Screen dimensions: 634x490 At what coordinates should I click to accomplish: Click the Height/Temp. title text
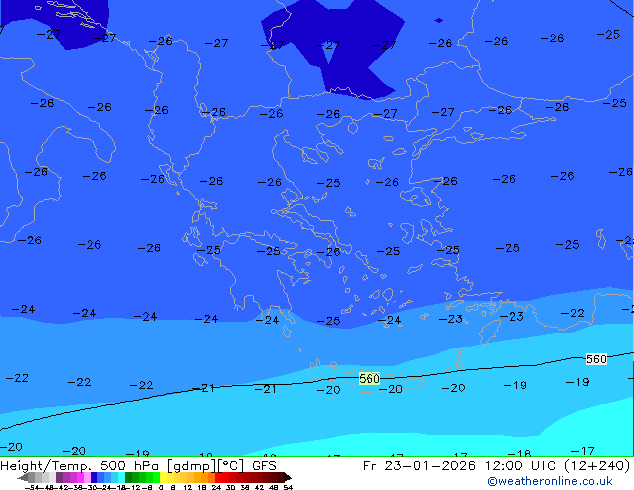48,466
